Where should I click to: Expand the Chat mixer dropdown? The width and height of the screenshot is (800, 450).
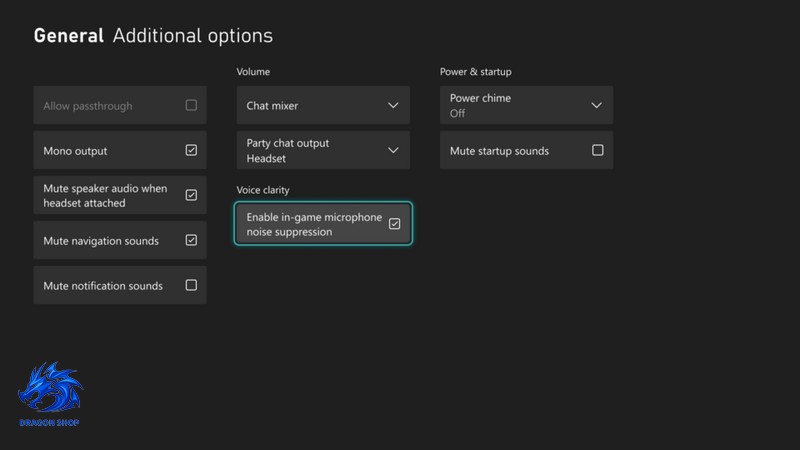pyautogui.click(x=323, y=105)
